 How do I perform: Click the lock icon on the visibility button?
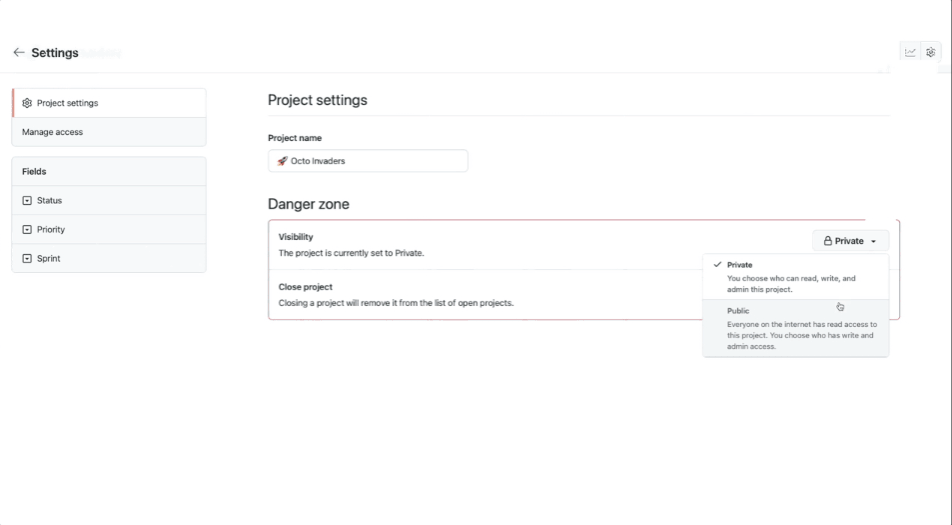[828, 241]
